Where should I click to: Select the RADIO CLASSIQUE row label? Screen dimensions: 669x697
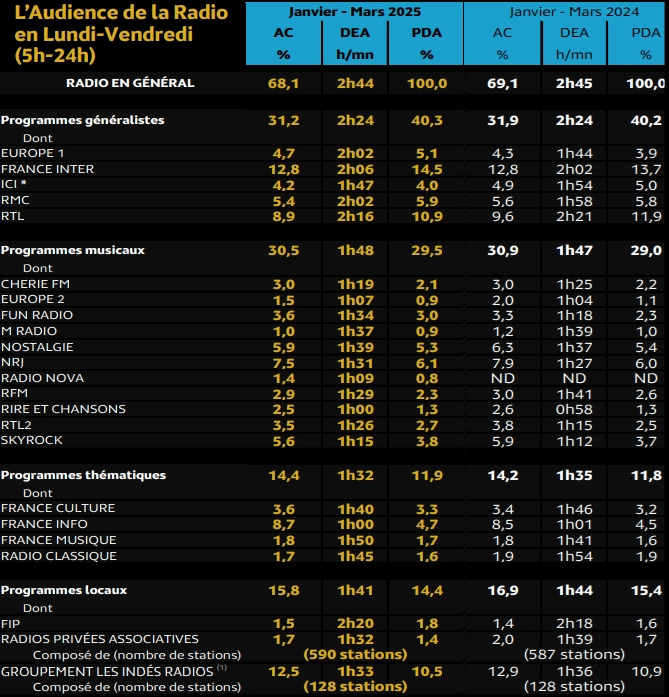tap(58, 556)
